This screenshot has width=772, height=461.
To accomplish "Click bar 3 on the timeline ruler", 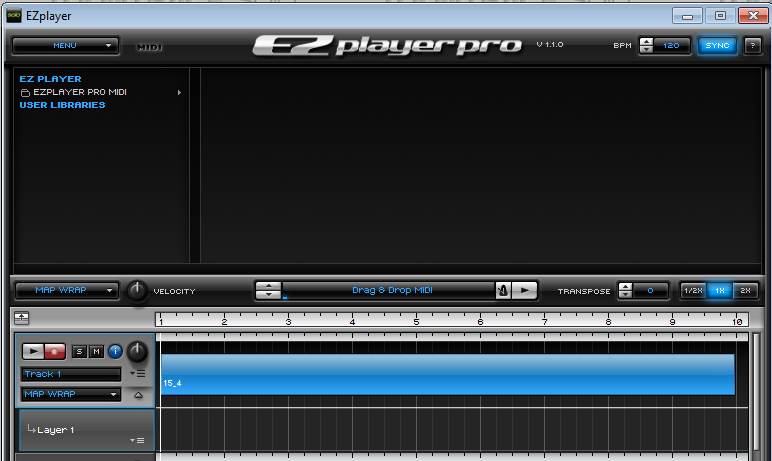I will [289, 320].
